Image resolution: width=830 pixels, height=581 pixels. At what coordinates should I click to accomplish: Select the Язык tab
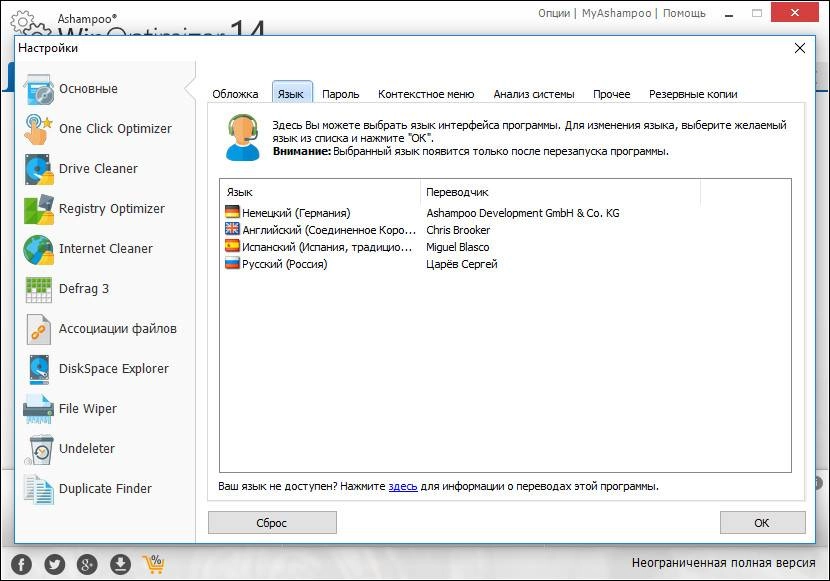point(292,94)
